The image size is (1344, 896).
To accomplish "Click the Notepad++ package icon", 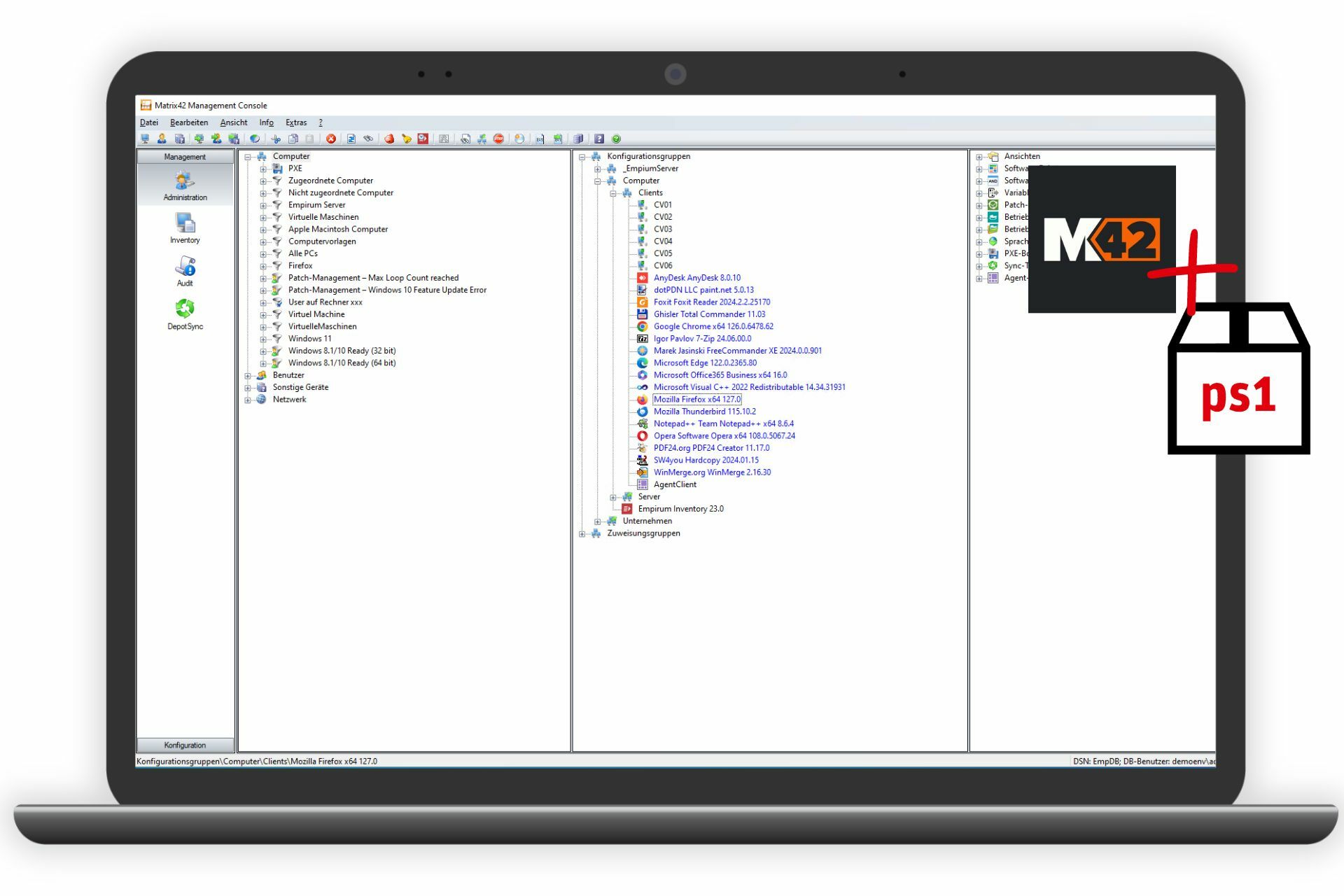I will tap(642, 423).
